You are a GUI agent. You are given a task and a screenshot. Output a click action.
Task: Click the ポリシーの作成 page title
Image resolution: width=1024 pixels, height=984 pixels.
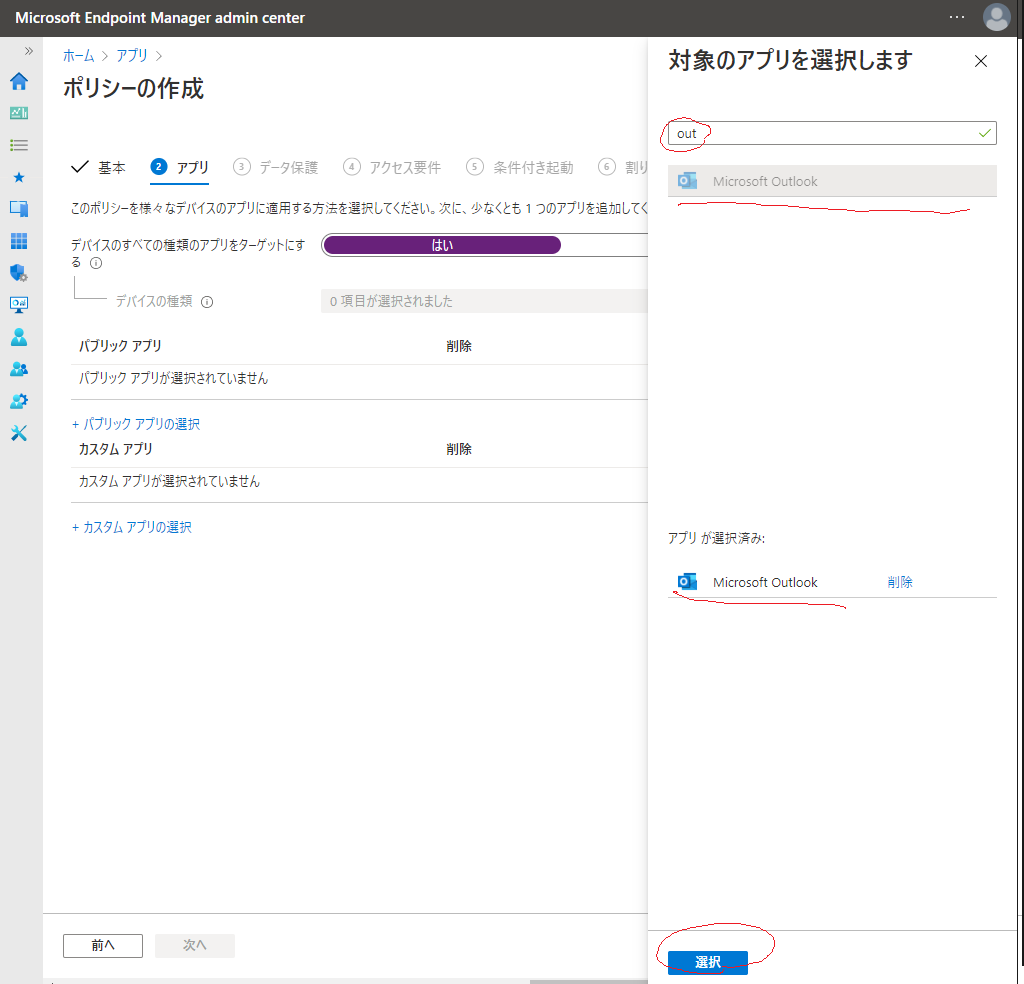pyautogui.click(x=133, y=88)
